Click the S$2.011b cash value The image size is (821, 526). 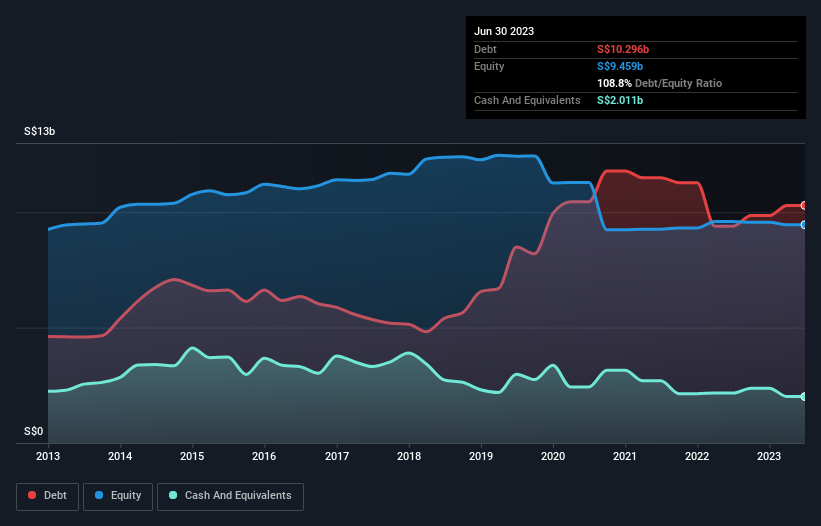620,100
